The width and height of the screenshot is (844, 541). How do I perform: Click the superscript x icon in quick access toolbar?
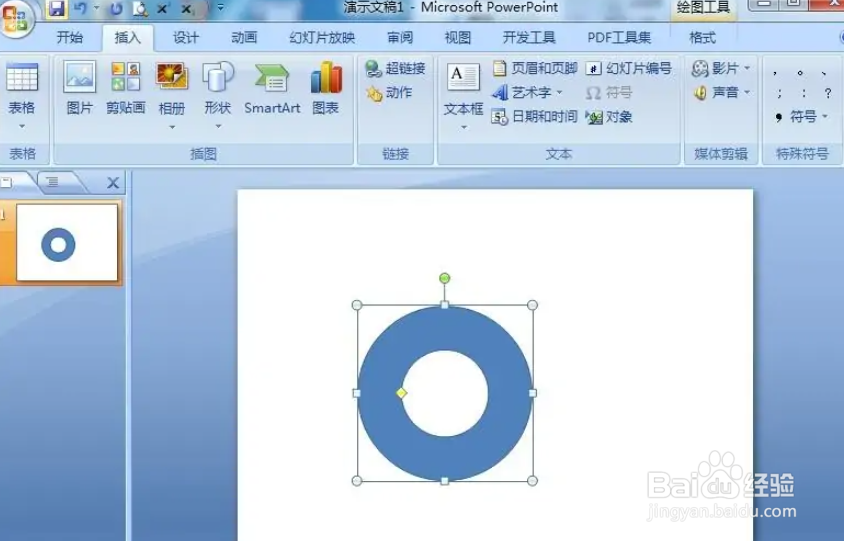[162, 9]
